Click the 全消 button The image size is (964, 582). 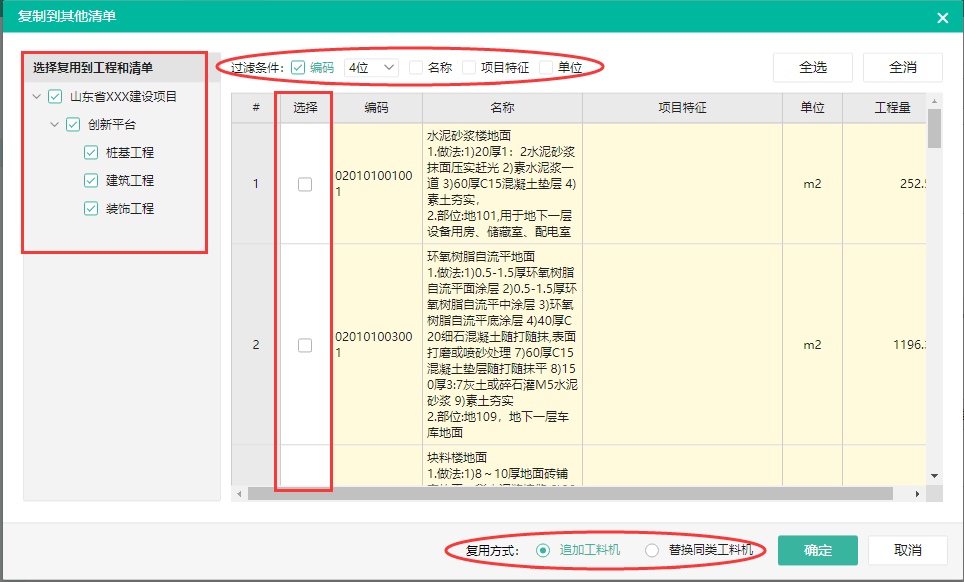(903, 68)
